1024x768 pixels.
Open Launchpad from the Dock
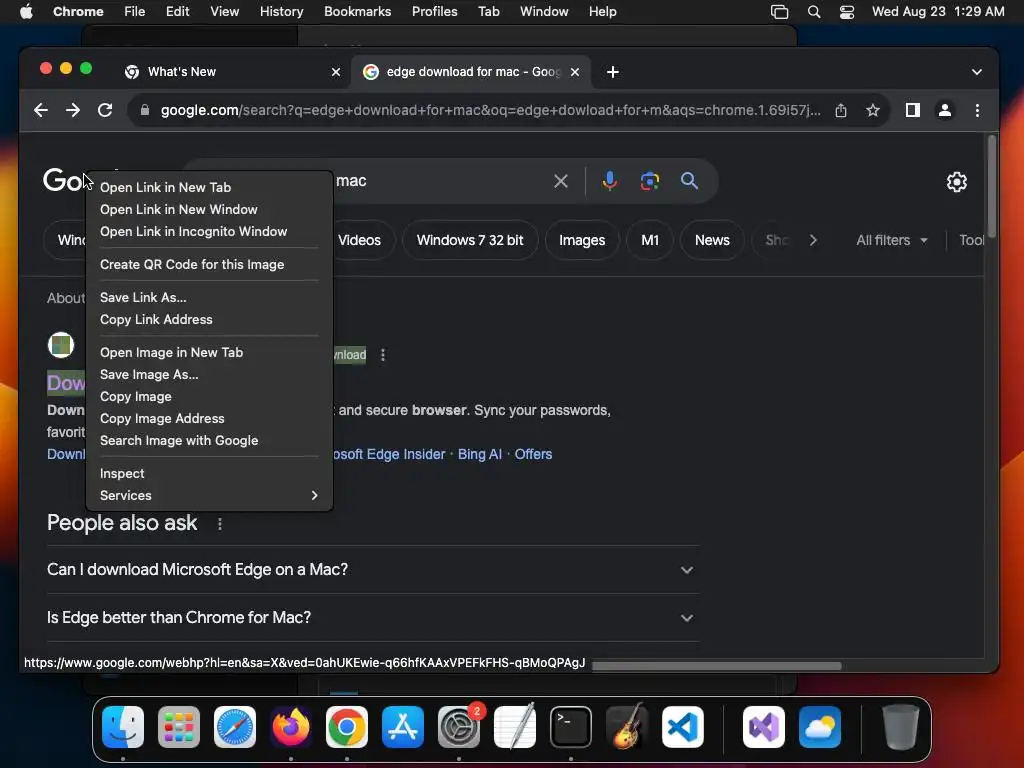coord(179,727)
